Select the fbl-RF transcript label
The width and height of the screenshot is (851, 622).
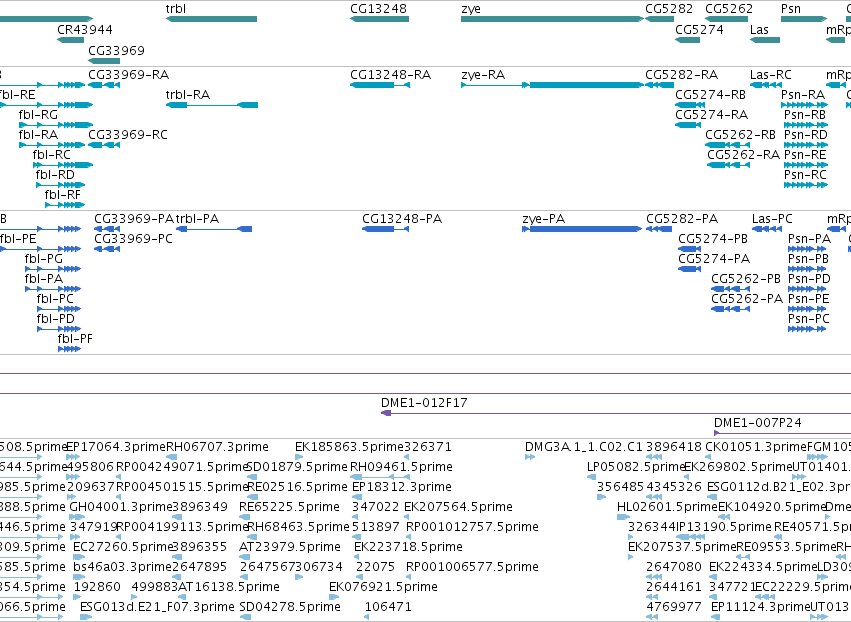pyautogui.click(x=62, y=195)
